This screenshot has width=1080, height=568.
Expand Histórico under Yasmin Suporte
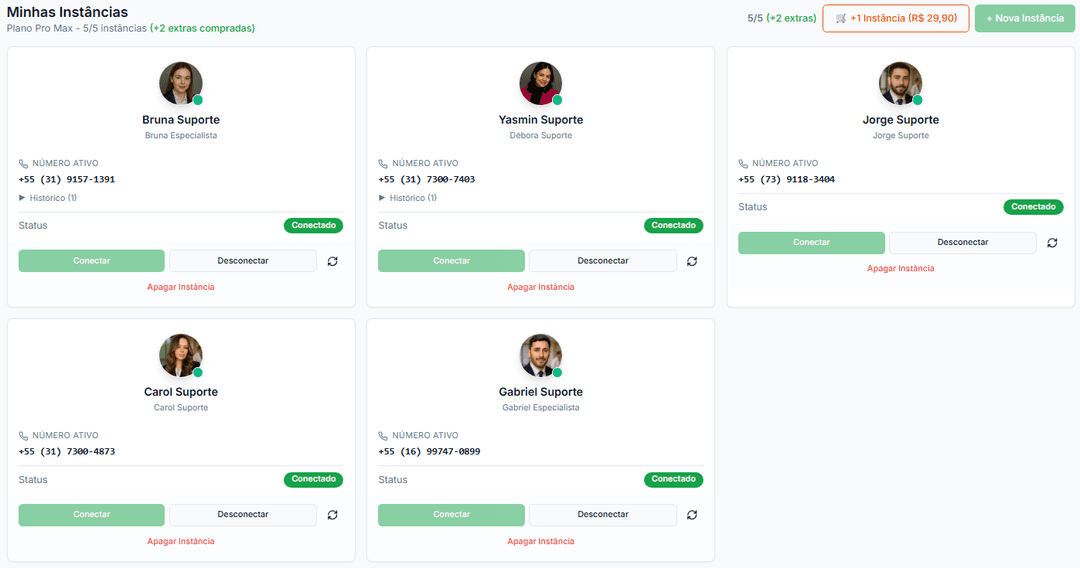(408, 198)
